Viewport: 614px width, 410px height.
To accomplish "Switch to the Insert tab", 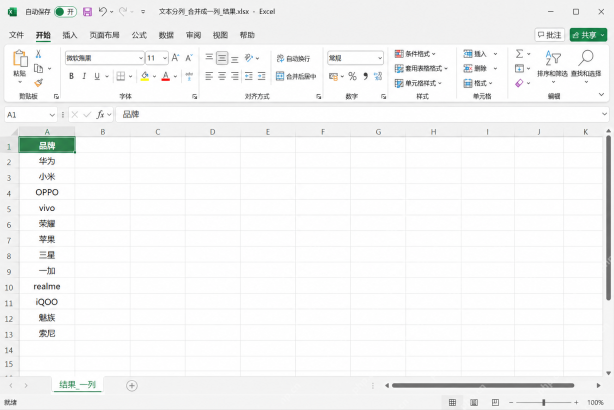I will pos(70,35).
